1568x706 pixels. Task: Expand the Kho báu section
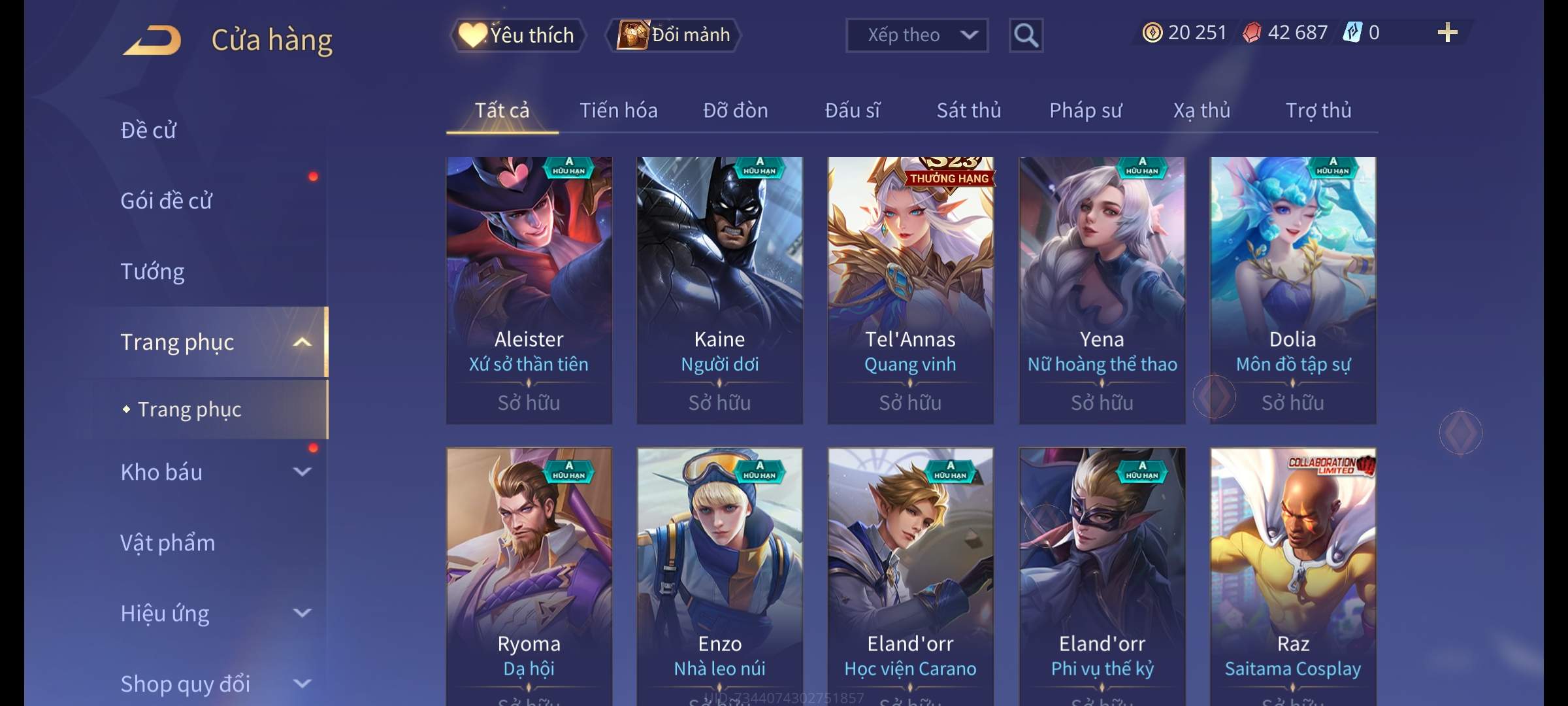(301, 472)
